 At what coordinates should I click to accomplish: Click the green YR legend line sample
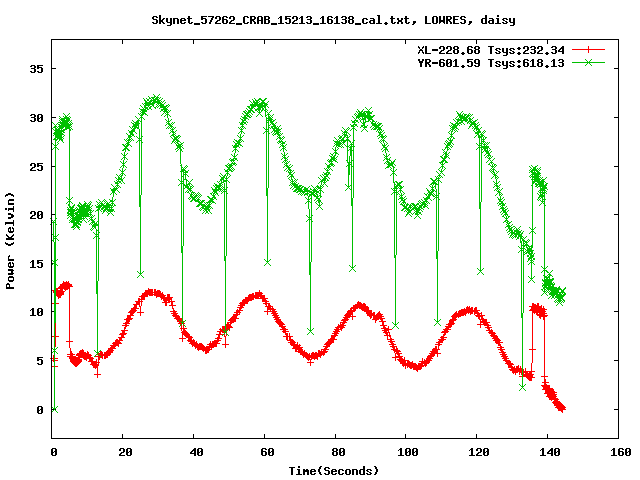point(589,62)
